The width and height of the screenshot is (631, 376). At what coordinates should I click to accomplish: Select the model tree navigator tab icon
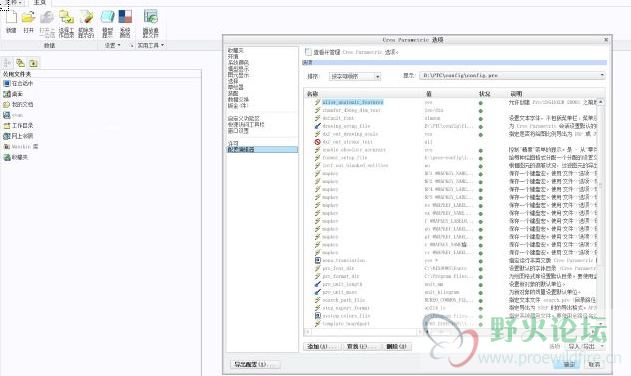pyautogui.click(x=8, y=63)
